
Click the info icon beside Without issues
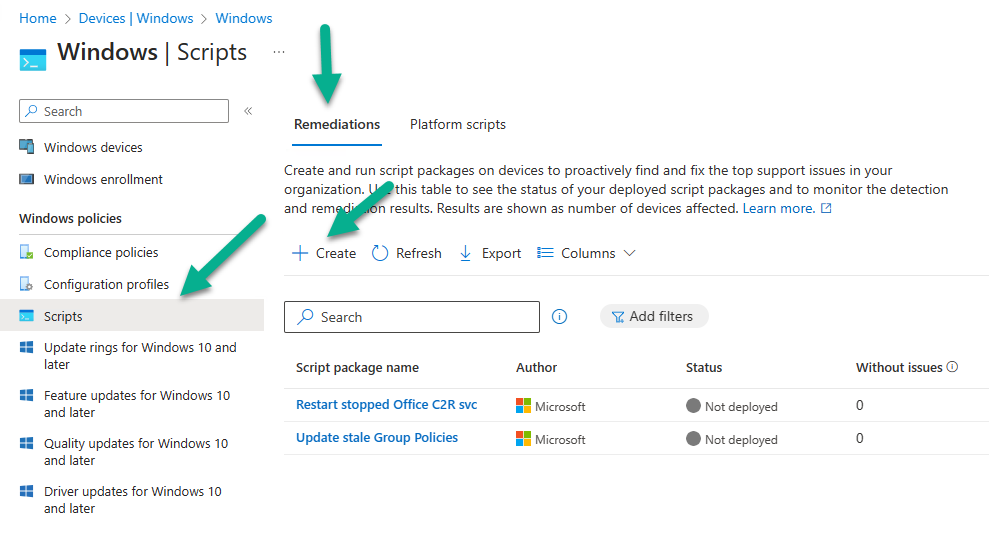coord(952,366)
